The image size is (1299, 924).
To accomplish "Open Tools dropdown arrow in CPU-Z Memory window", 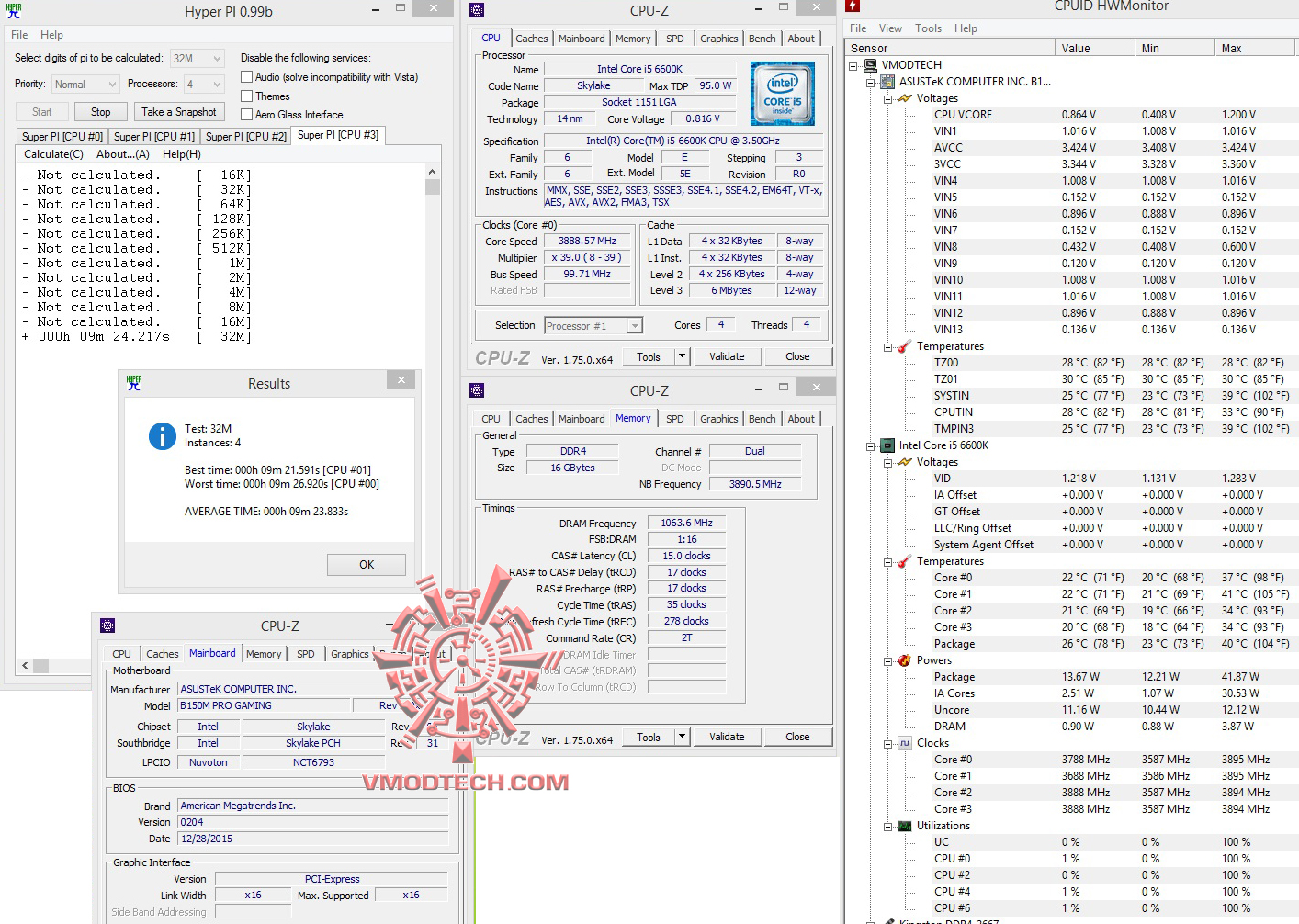I will pyautogui.click(x=683, y=737).
